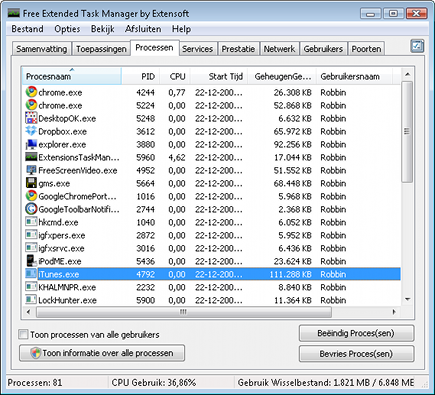Click the vertical scrollbar up arrow
The width and height of the screenshot is (435, 395).
click(x=407, y=75)
